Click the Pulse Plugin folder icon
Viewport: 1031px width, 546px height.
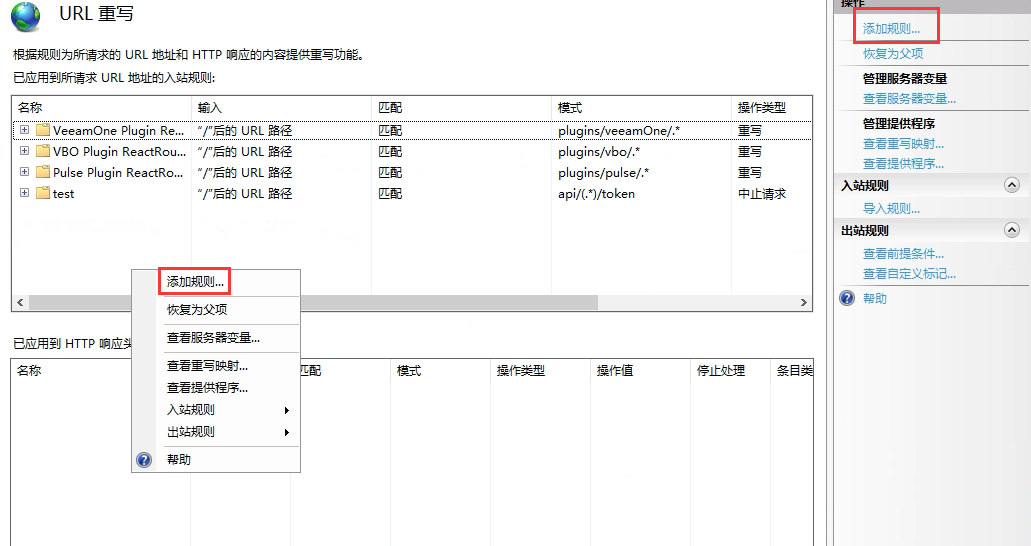point(43,172)
